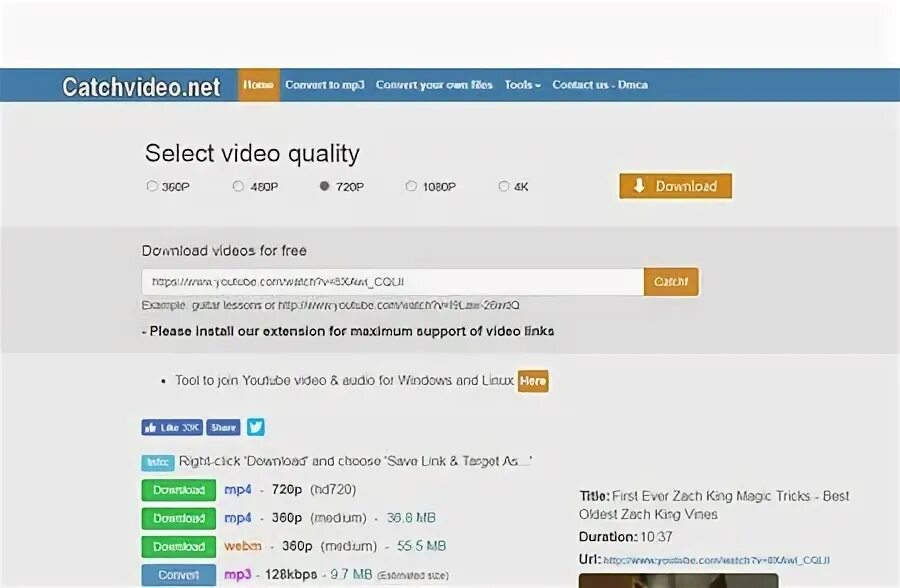Click the Catchvideo.net logo
Viewport: 900px width, 588px height.
click(140, 85)
